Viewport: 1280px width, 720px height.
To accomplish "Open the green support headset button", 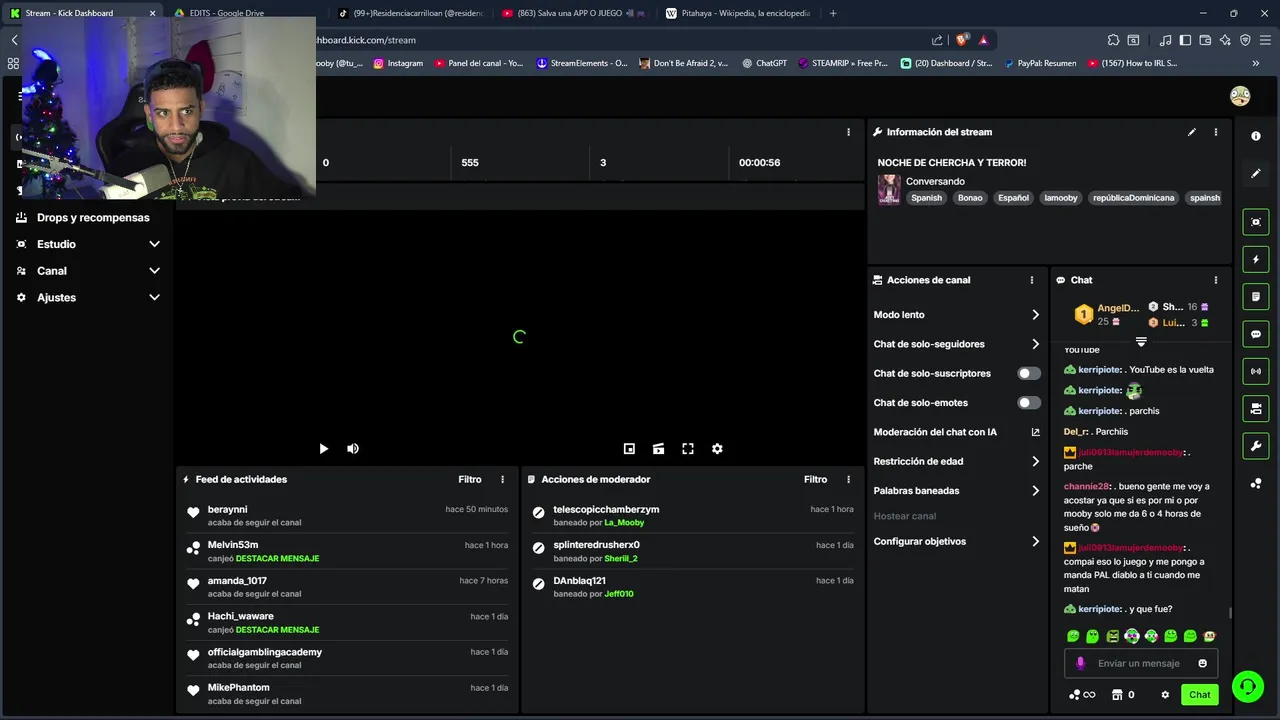I will (1247, 687).
